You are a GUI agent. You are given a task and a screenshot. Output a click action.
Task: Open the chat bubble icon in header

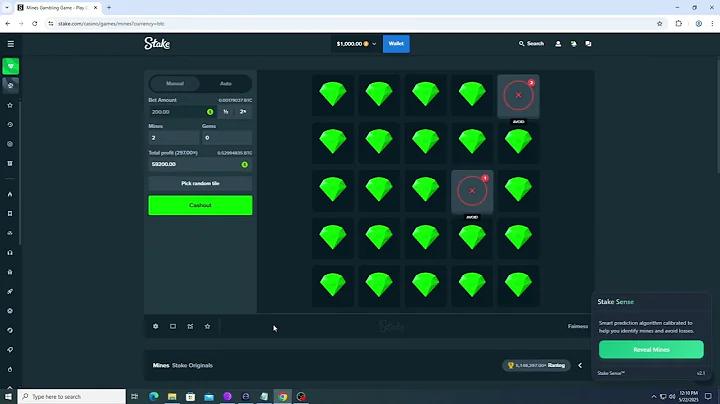(x=588, y=44)
